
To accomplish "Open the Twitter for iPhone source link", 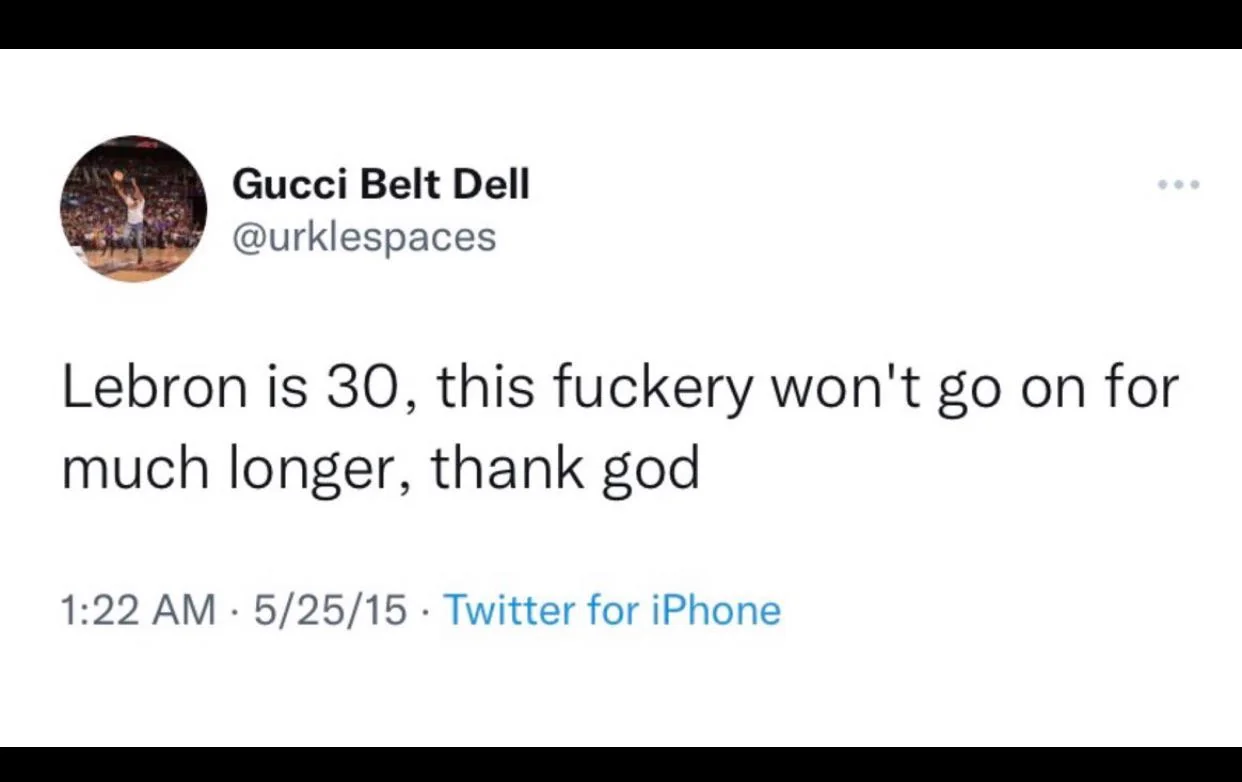I will point(611,609).
